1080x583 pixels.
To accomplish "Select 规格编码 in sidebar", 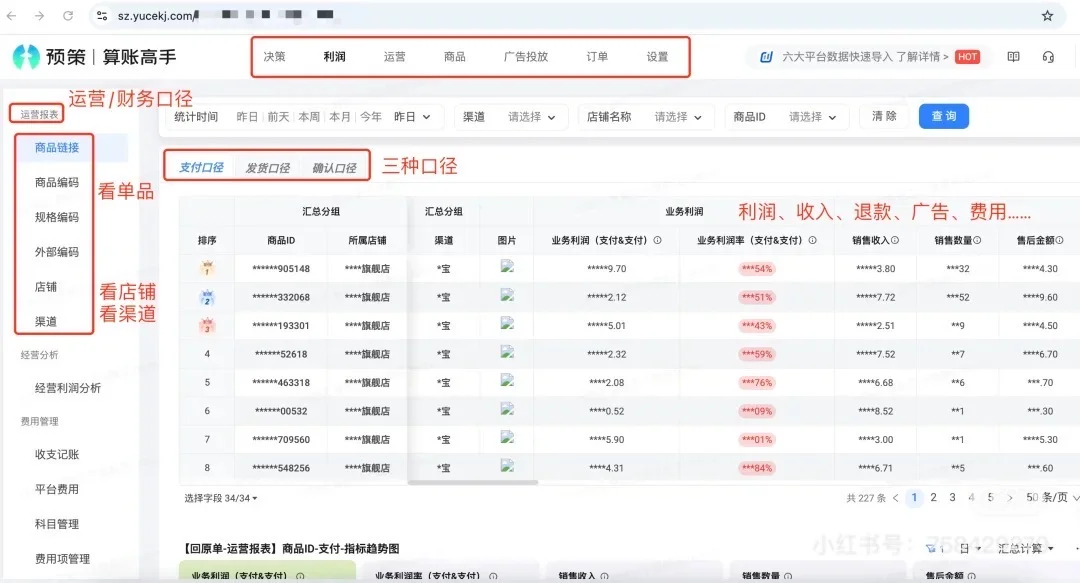I will [x=57, y=217].
